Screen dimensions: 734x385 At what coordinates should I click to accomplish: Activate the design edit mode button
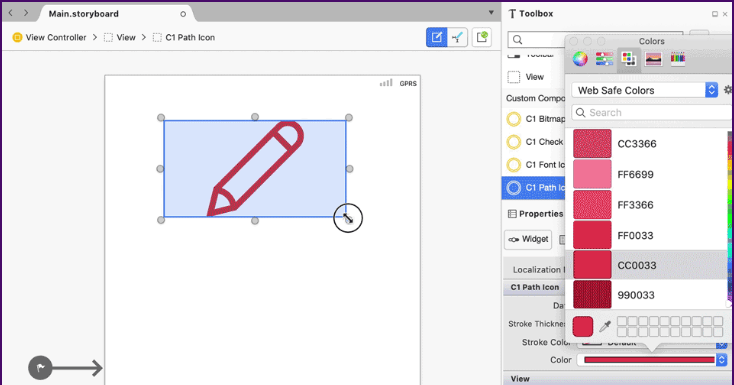tap(436, 37)
